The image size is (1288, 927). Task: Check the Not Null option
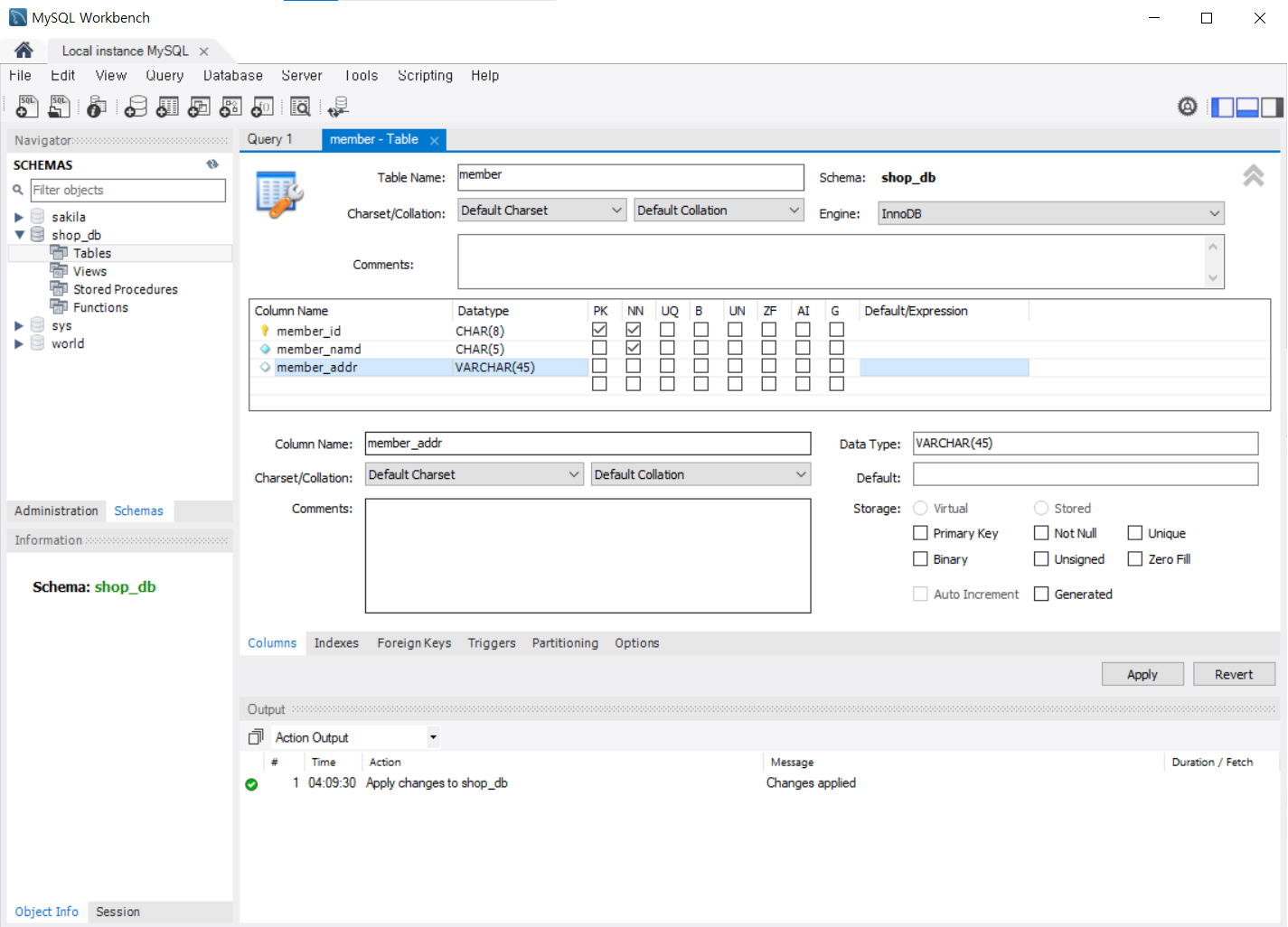1041,533
